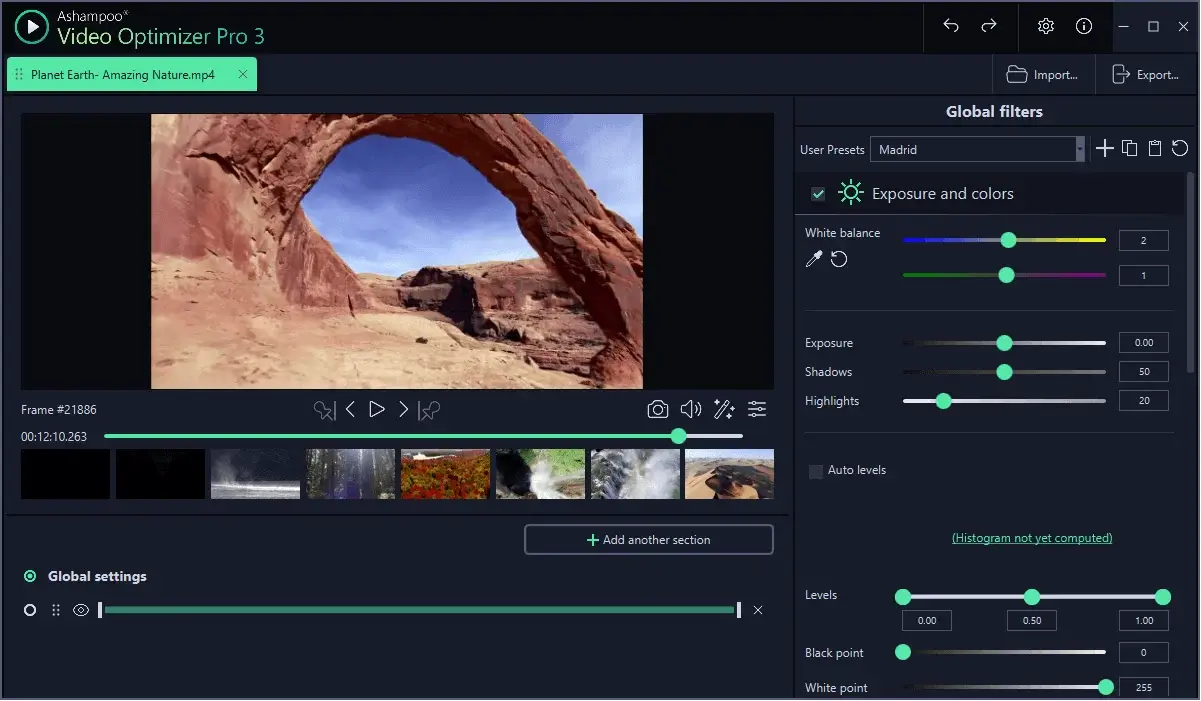Take a snapshot of the current frame
The width and height of the screenshot is (1201, 701).
coord(658,409)
